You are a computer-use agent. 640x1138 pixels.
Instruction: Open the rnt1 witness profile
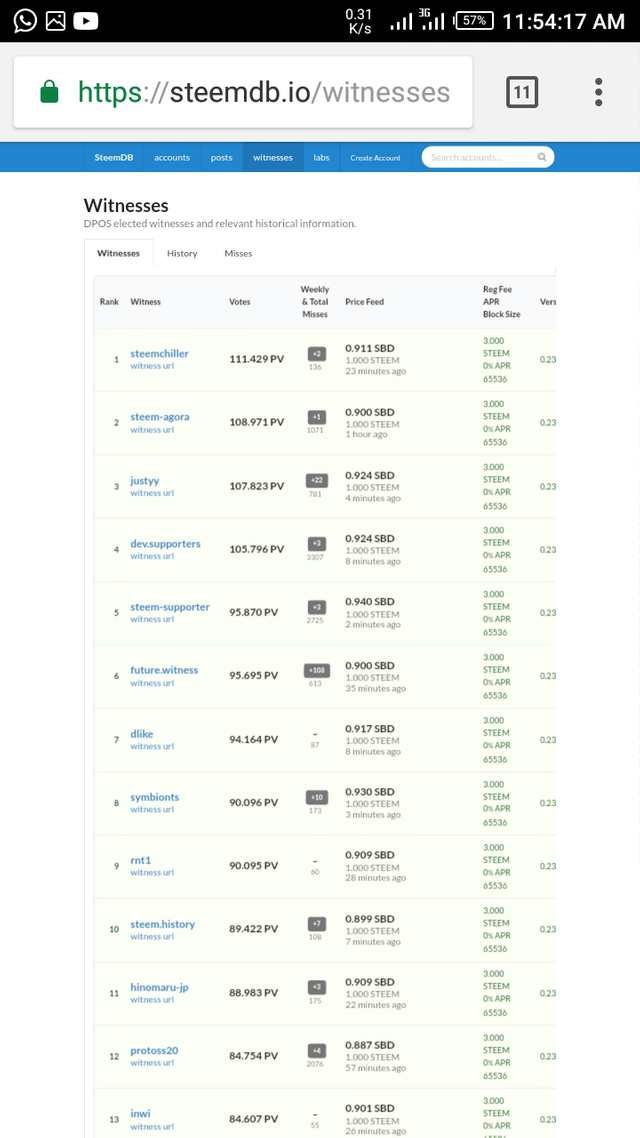click(141, 860)
